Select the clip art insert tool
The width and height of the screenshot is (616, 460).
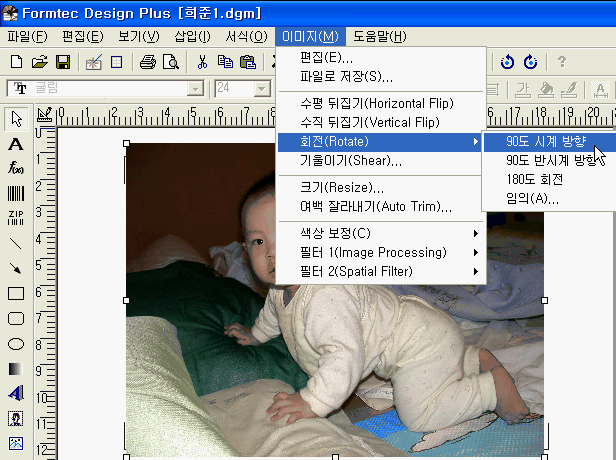[16, 418]
